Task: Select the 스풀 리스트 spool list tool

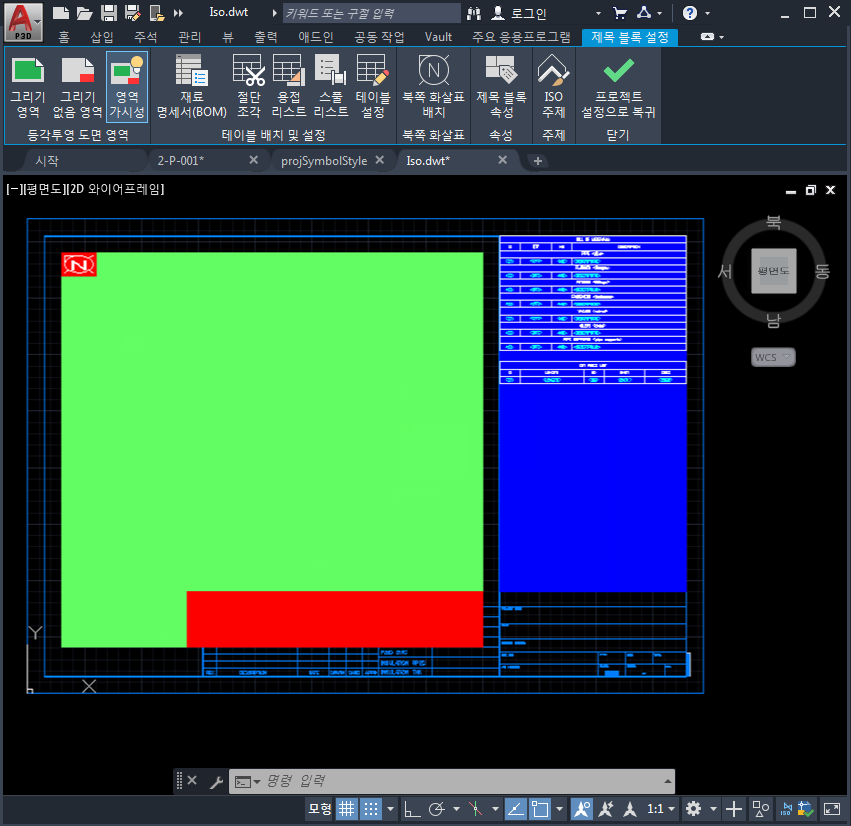Action: (331, 87)
